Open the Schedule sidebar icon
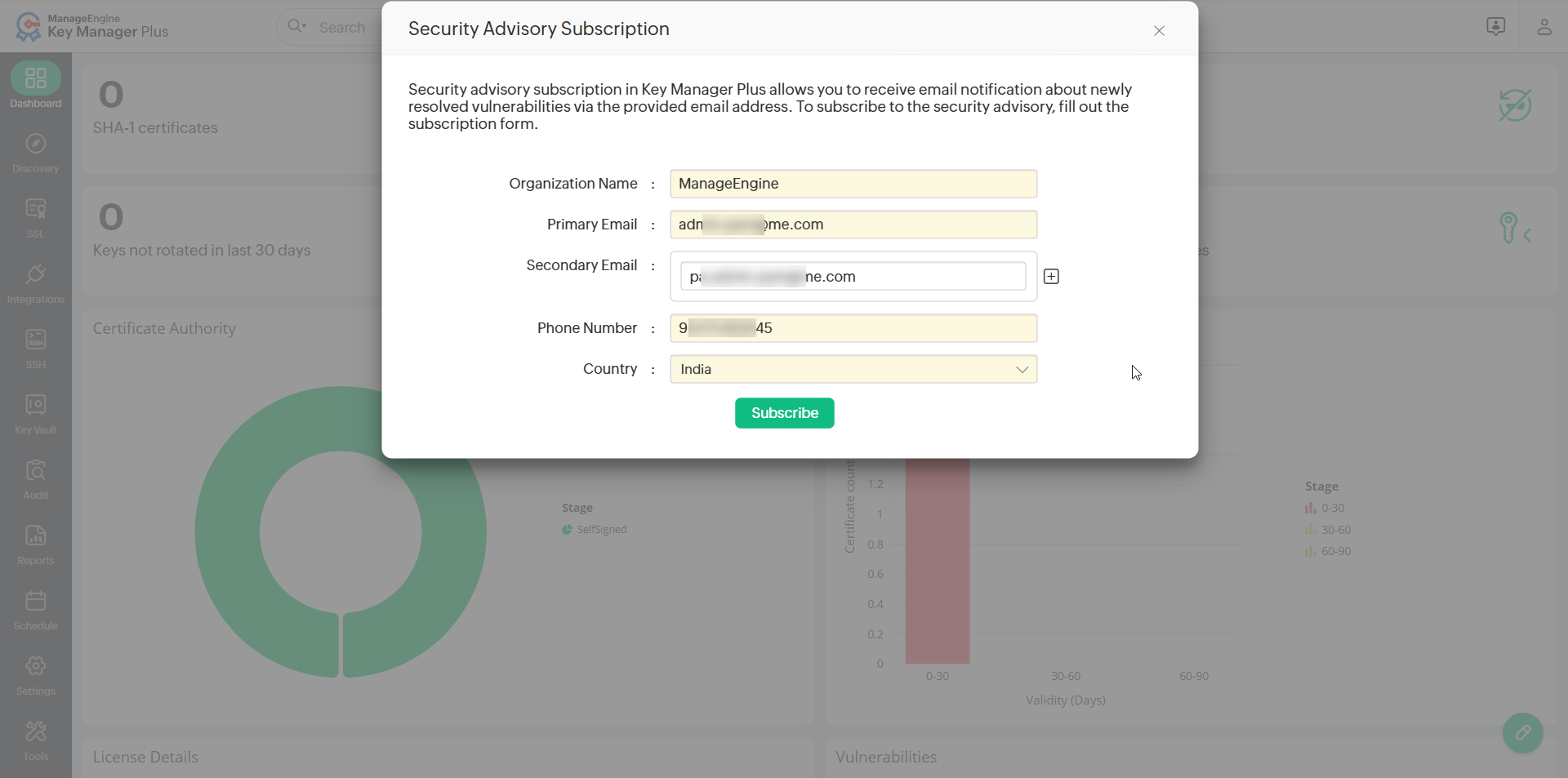 click(35, 609)
